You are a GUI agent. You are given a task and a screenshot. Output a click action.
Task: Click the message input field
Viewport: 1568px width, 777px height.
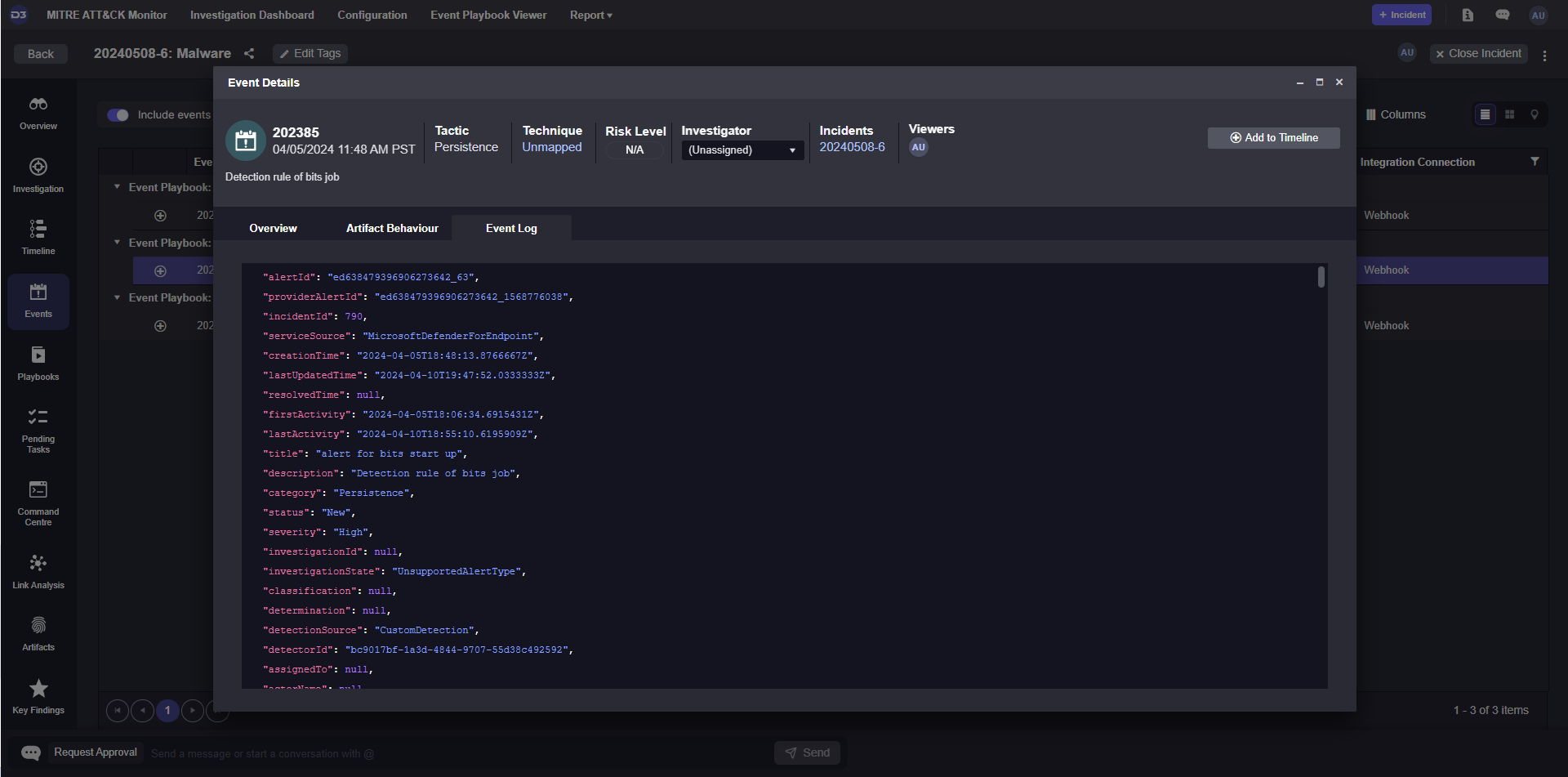point(457,753)
